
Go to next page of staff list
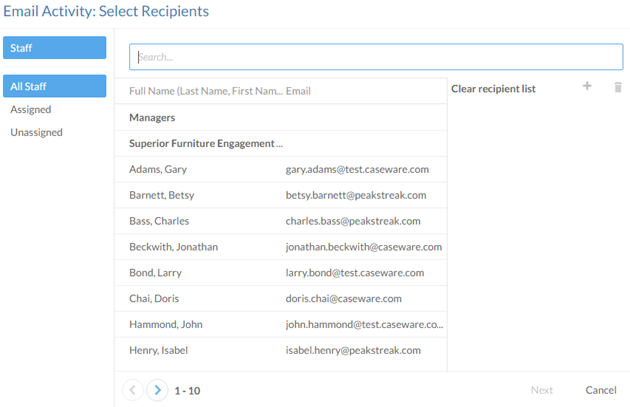click(157, 390)
